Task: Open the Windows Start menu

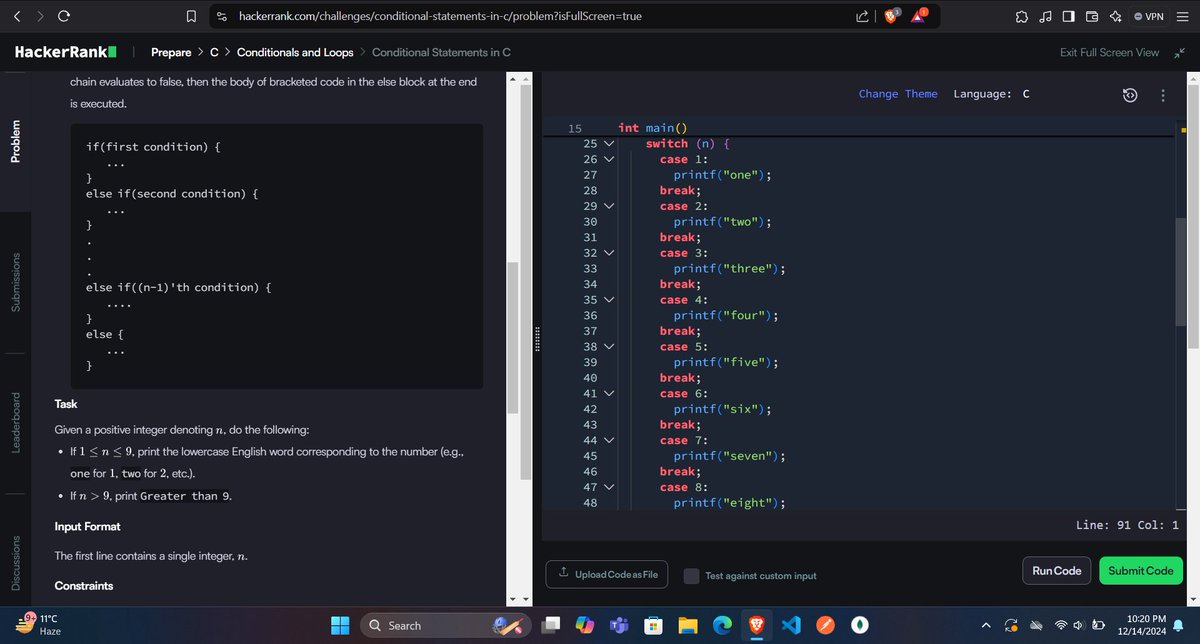Action: [341, 625]
